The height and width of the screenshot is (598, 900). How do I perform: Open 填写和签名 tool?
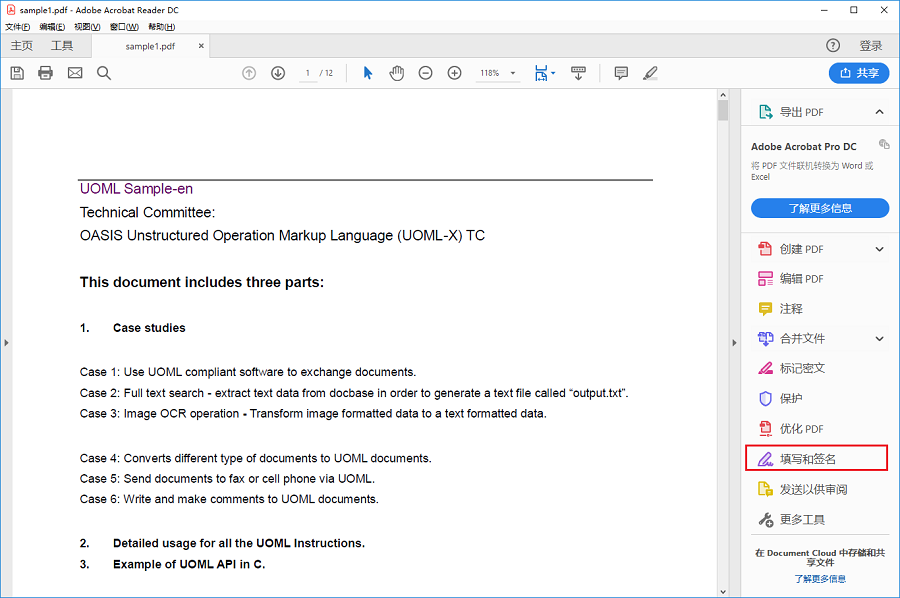816,459
